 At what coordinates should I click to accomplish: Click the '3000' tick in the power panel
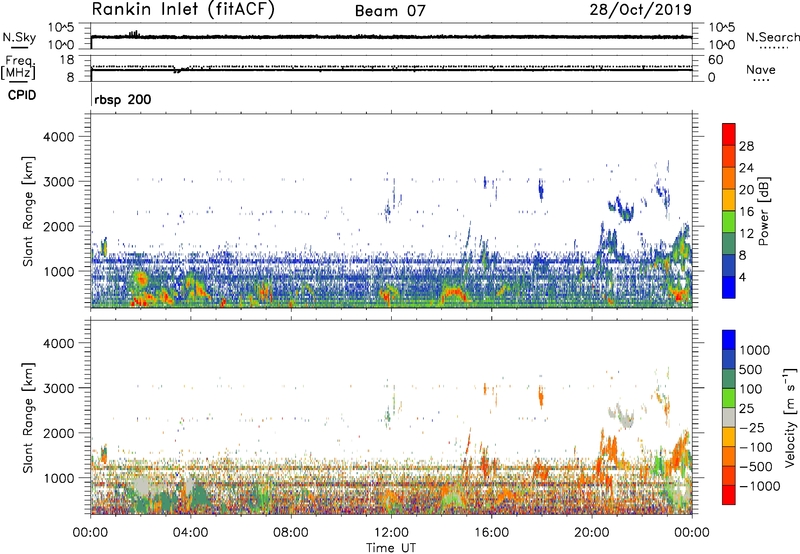(58, 182)
